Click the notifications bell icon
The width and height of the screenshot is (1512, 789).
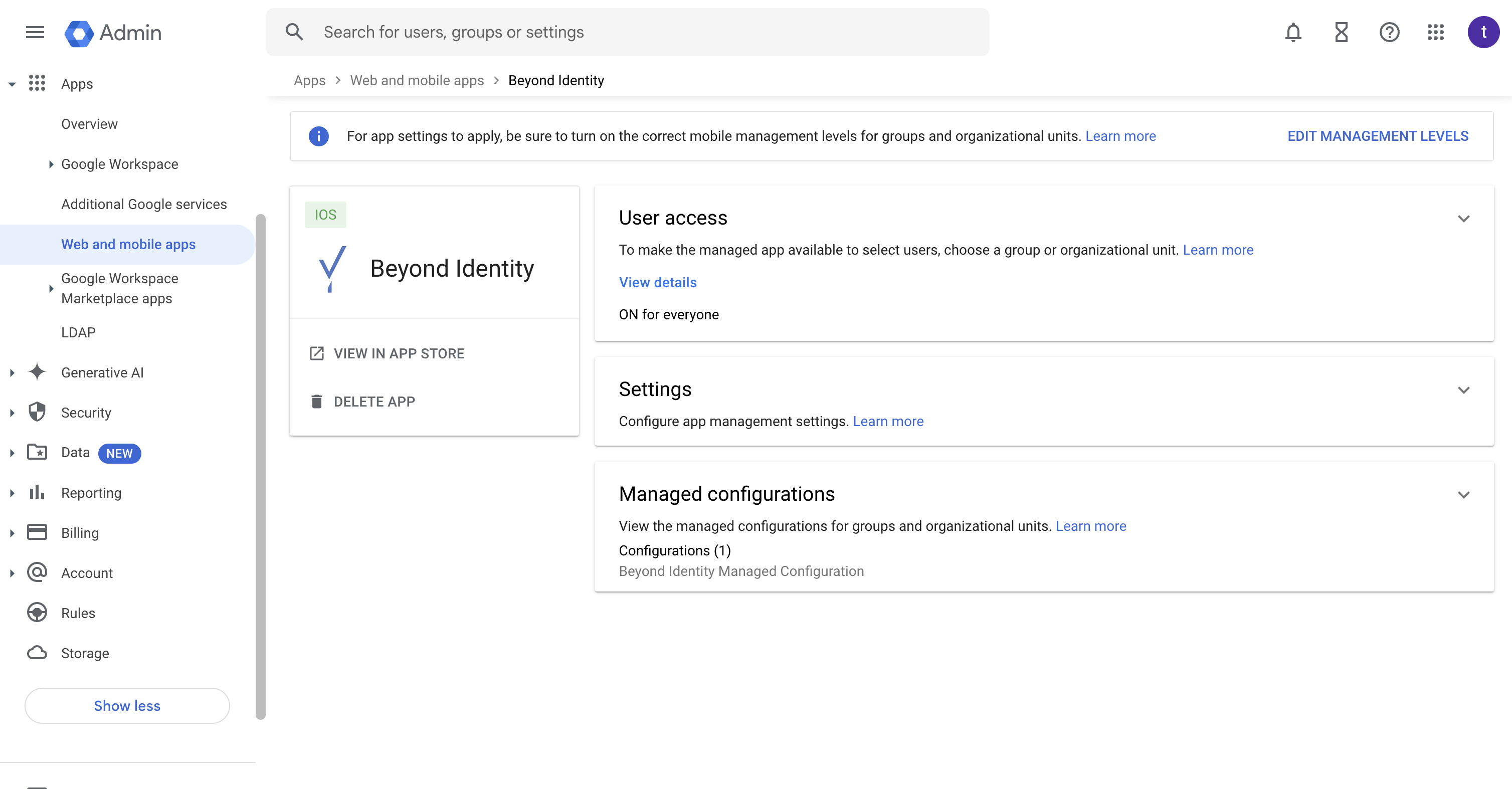1293,32
